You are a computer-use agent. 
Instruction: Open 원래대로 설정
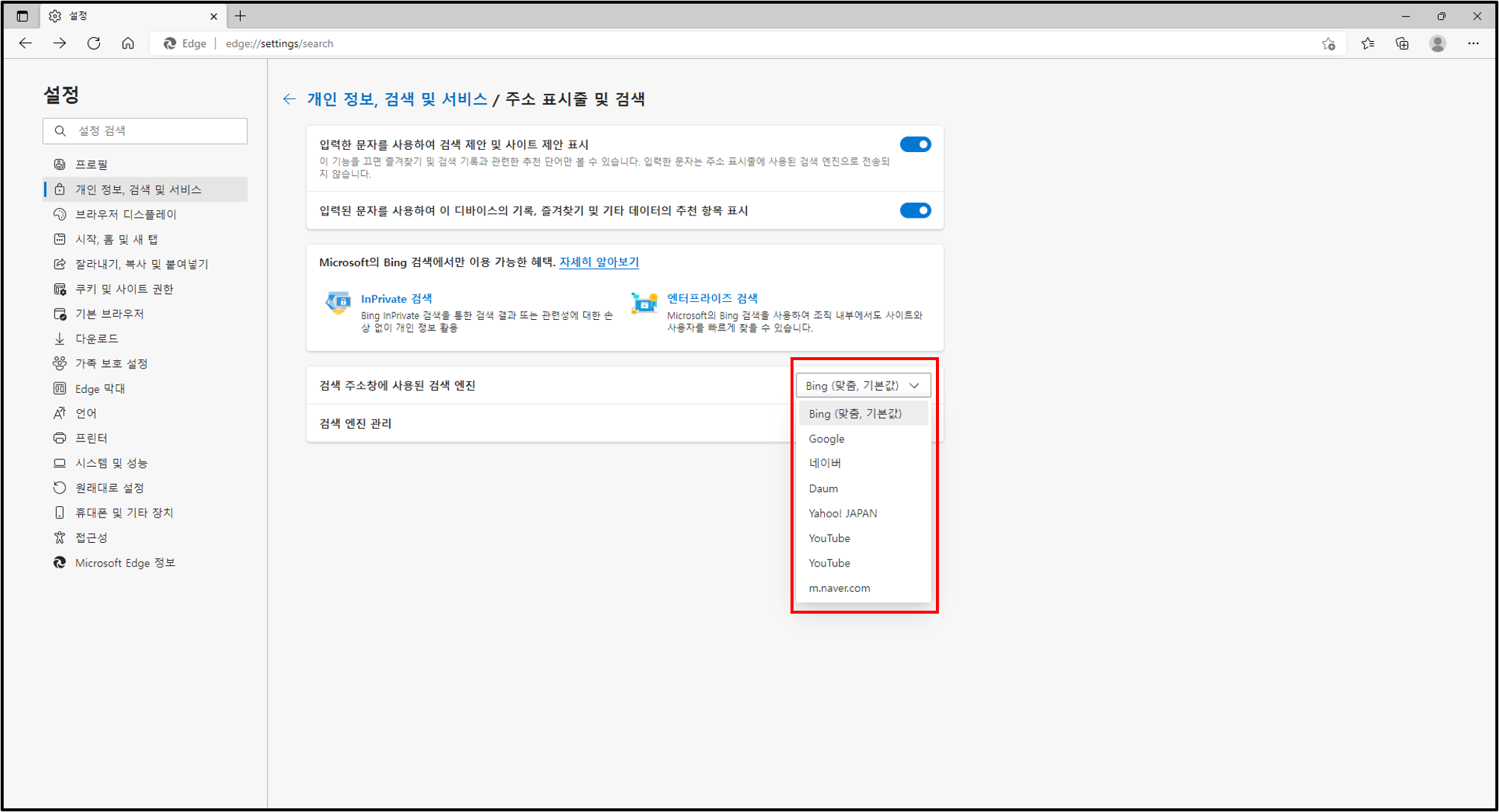click(x=145, y=488)
